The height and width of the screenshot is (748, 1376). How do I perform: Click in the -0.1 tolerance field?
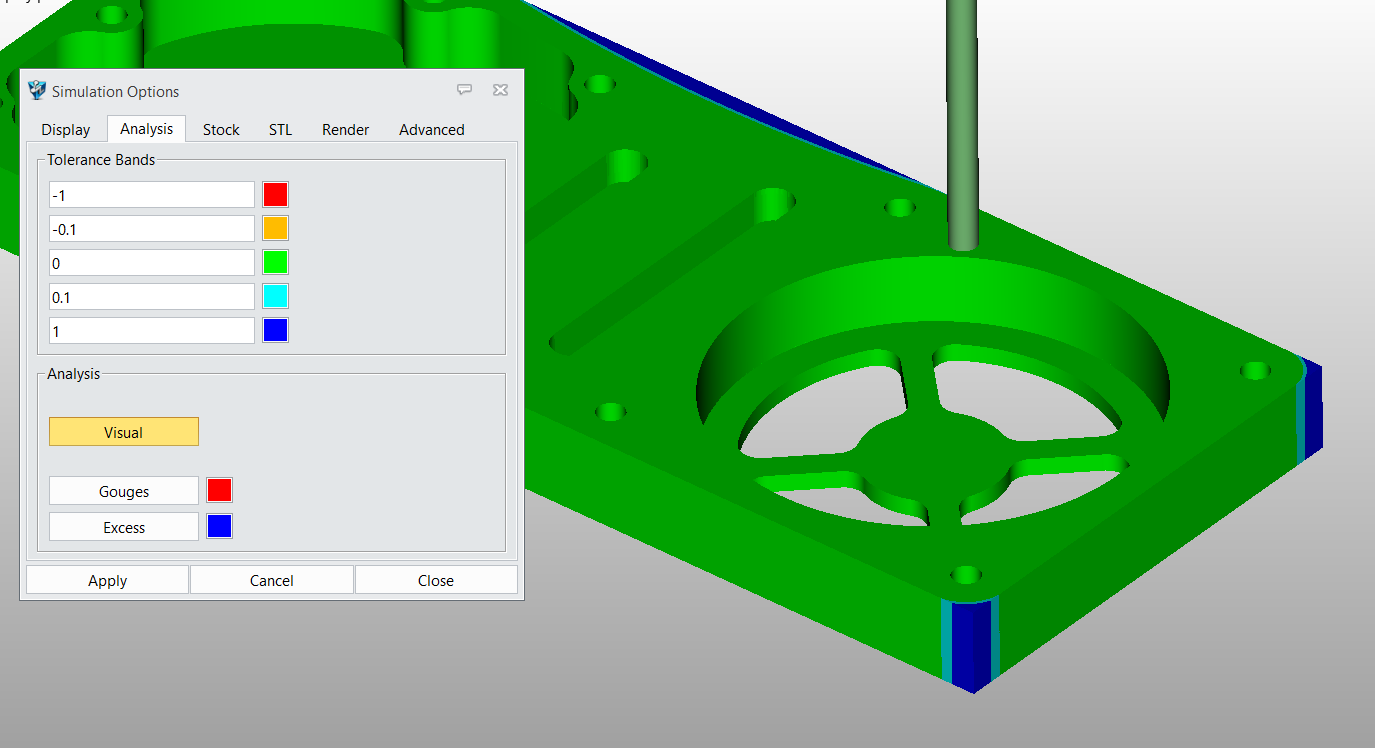click(x=152, y=229)
